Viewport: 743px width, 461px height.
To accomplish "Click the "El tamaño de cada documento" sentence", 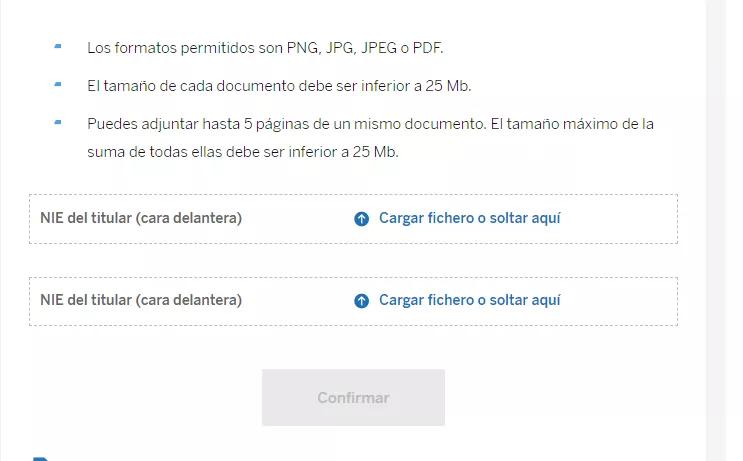I will point(279,86).
